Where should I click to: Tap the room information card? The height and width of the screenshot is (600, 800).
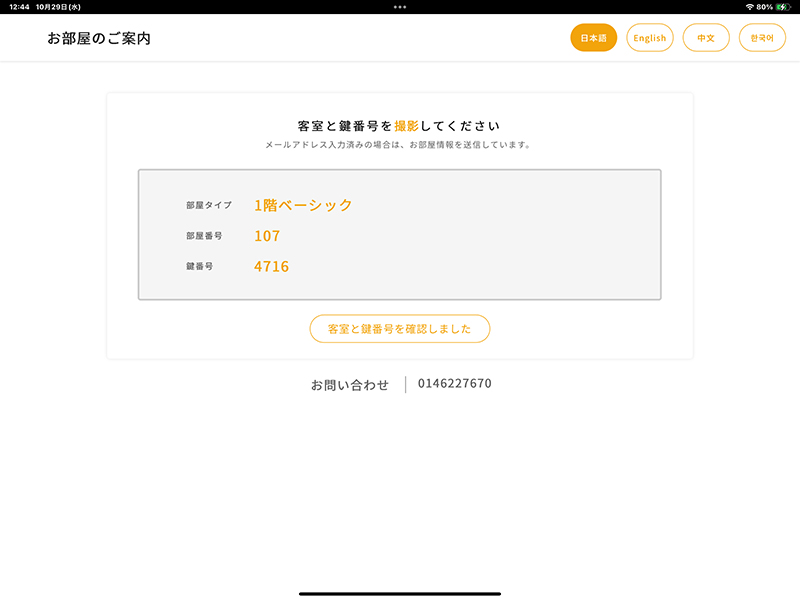click(400, 236)
